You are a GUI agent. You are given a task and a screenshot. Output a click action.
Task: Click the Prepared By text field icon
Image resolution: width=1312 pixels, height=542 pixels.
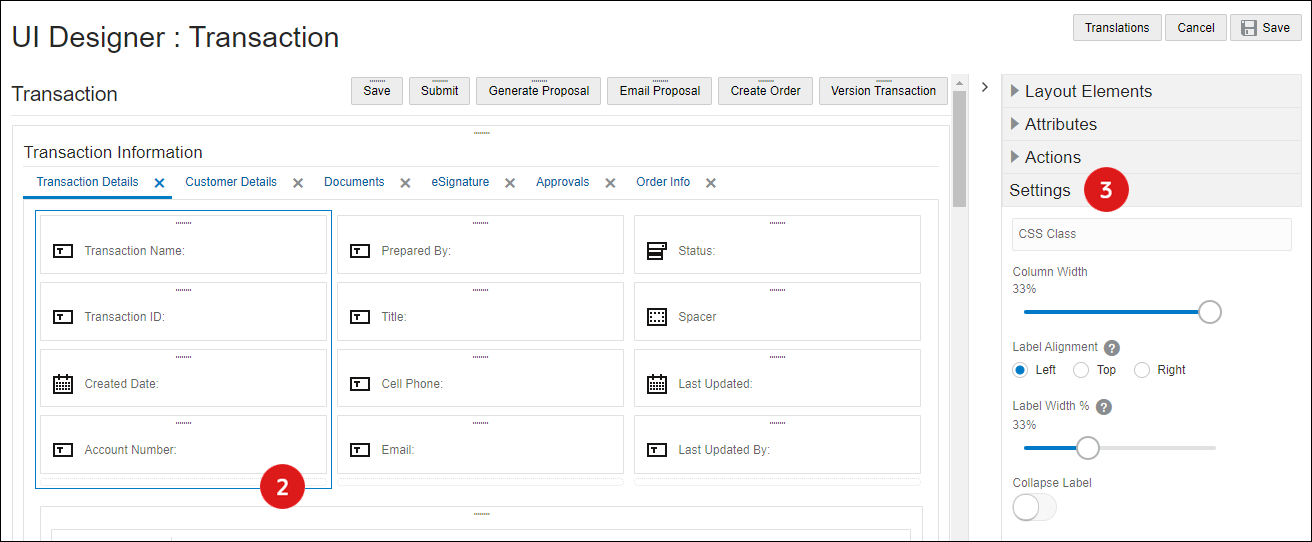coord(360,251)
